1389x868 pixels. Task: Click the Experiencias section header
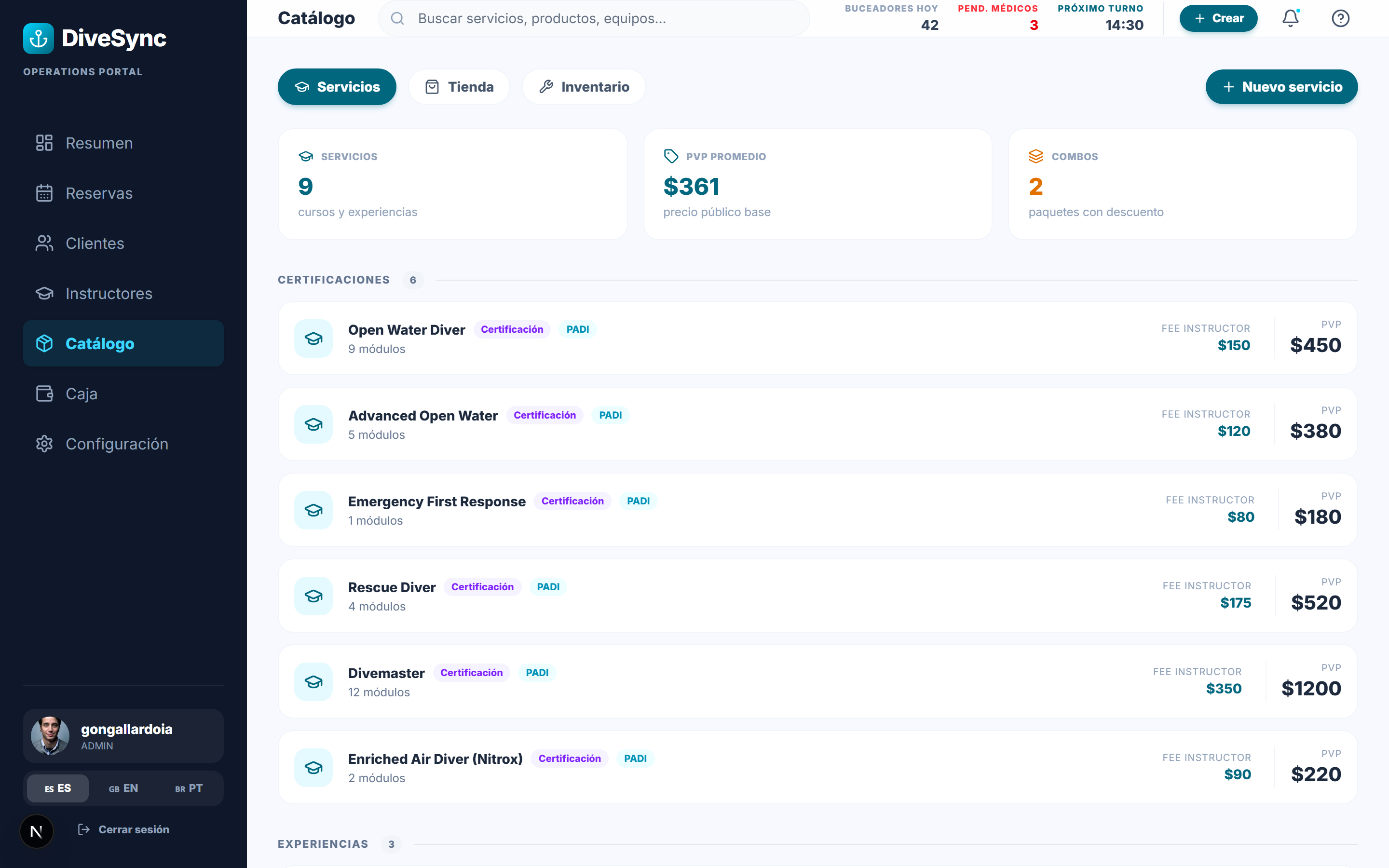click(323, 844)
